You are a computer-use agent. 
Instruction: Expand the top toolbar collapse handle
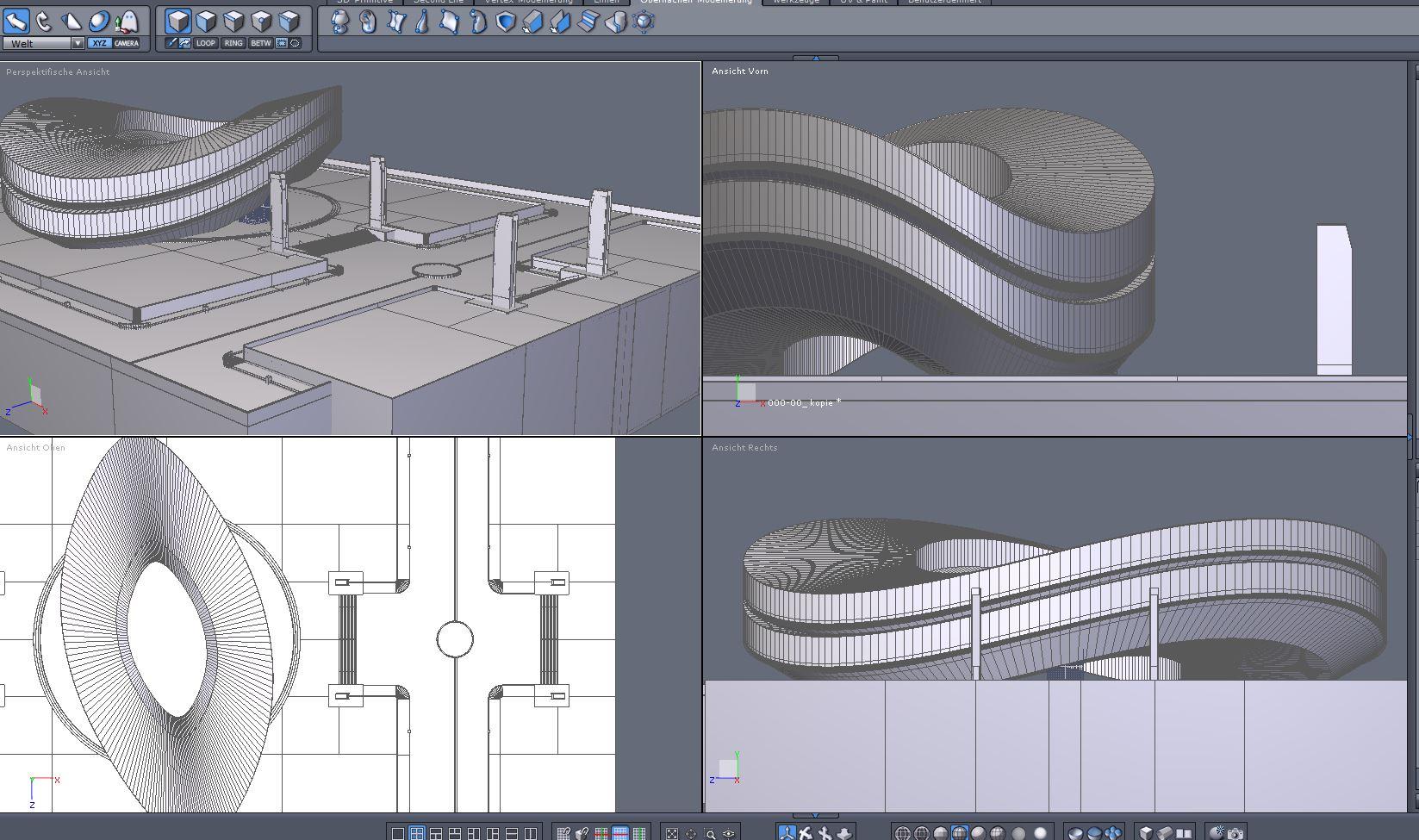(815, 58)
